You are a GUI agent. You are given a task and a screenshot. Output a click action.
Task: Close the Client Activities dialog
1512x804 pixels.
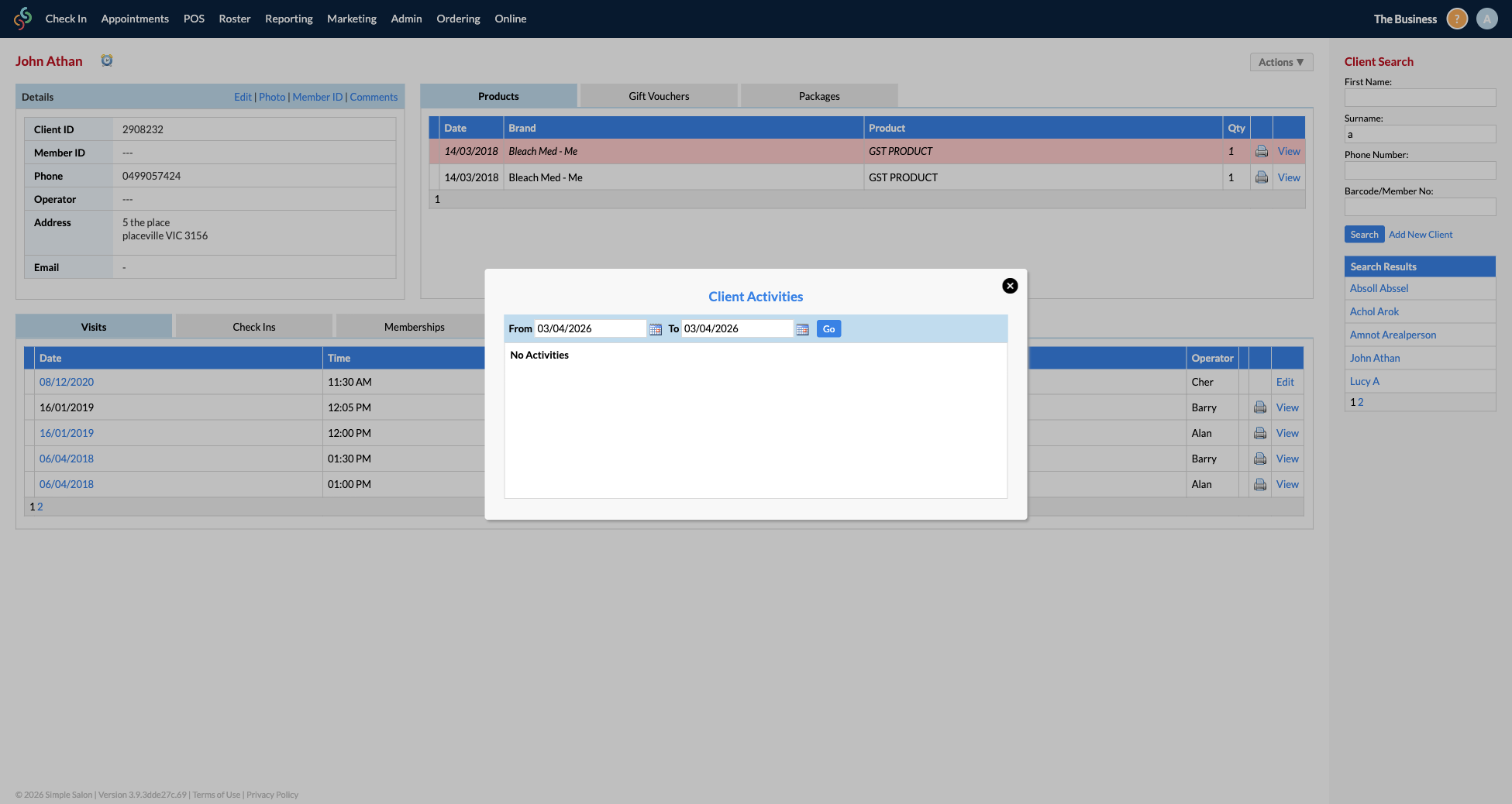1010,286
